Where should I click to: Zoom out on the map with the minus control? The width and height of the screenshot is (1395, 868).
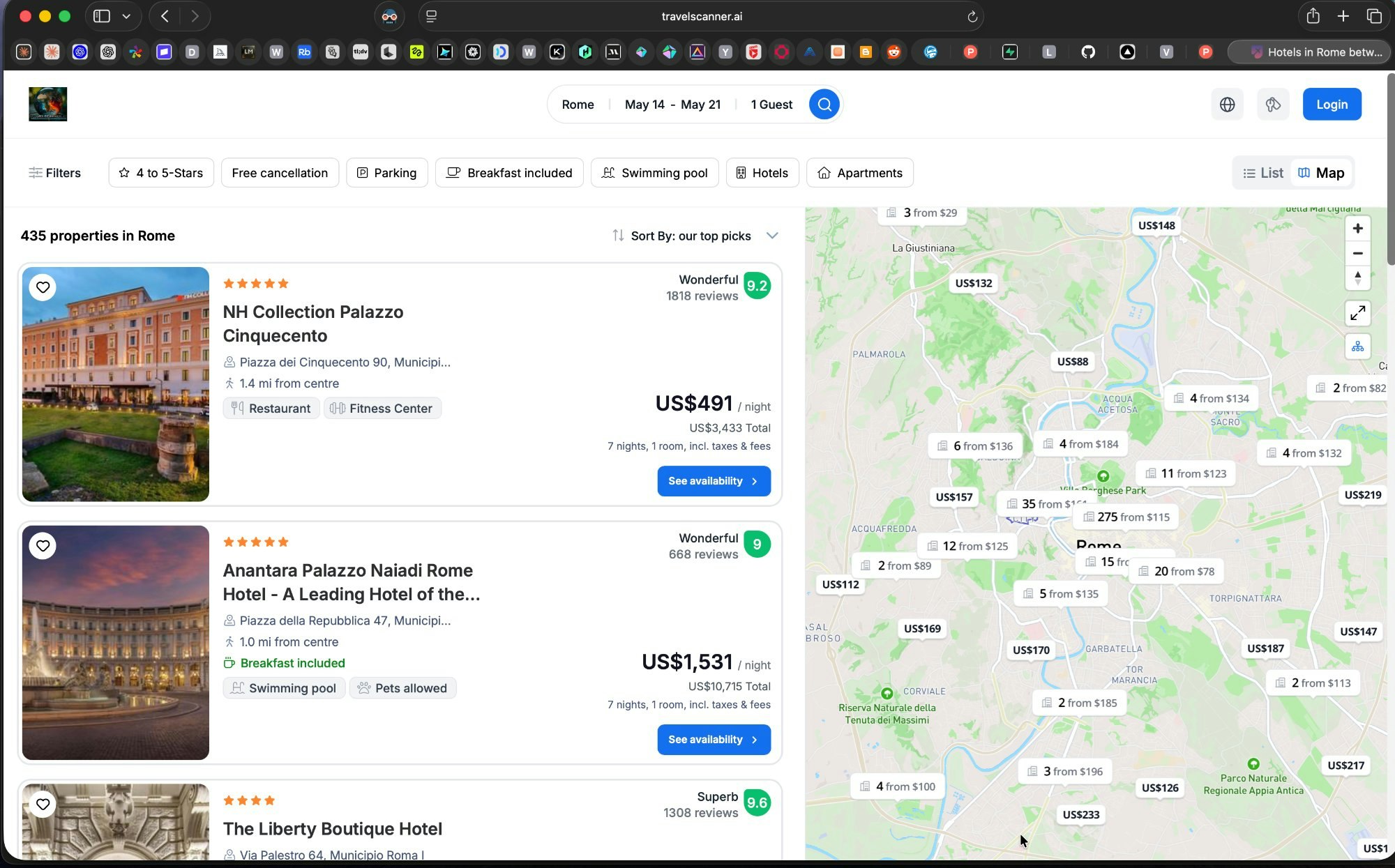(1357, 253)
